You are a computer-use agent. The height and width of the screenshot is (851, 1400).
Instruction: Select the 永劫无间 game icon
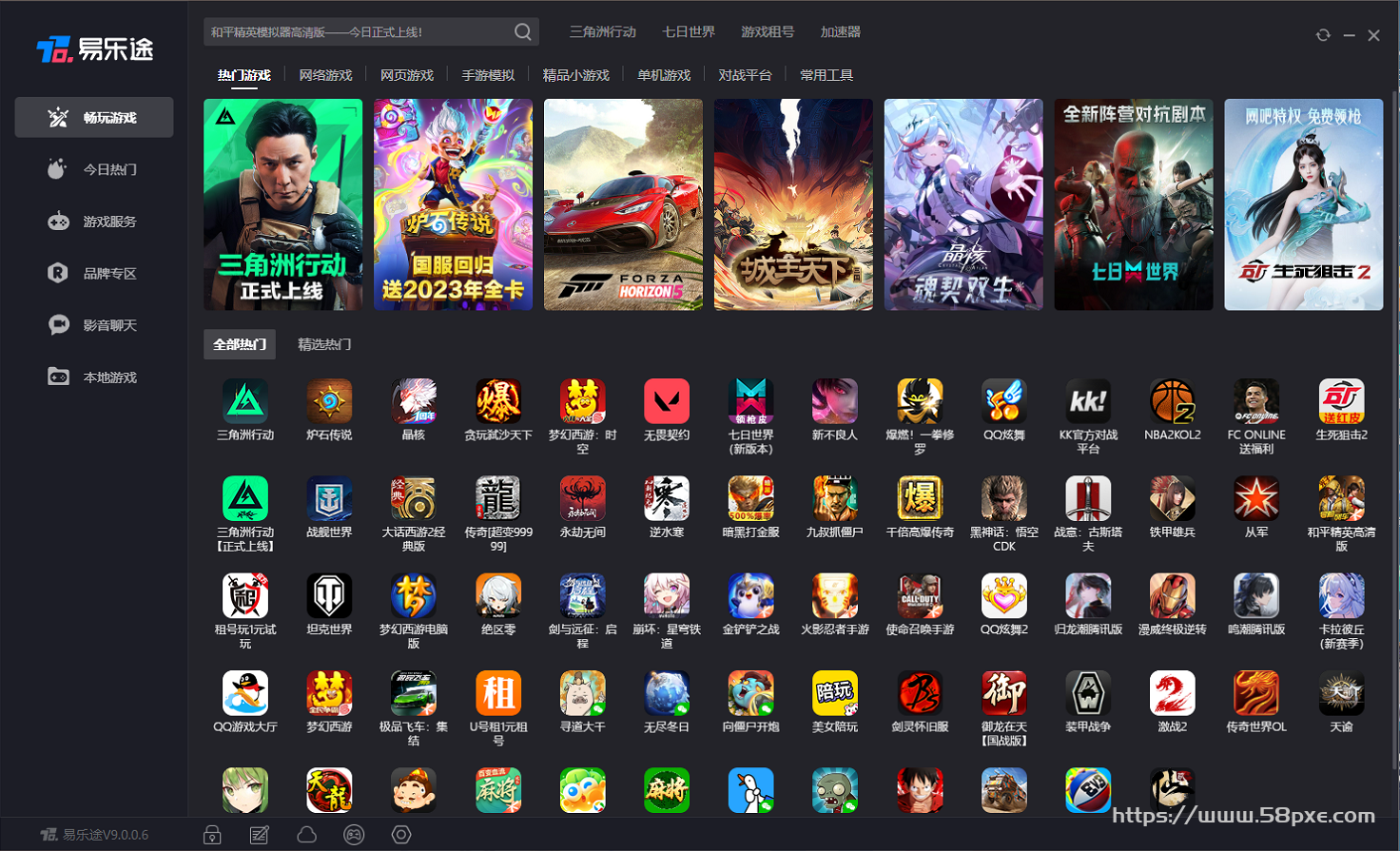(x=583, y=498)
